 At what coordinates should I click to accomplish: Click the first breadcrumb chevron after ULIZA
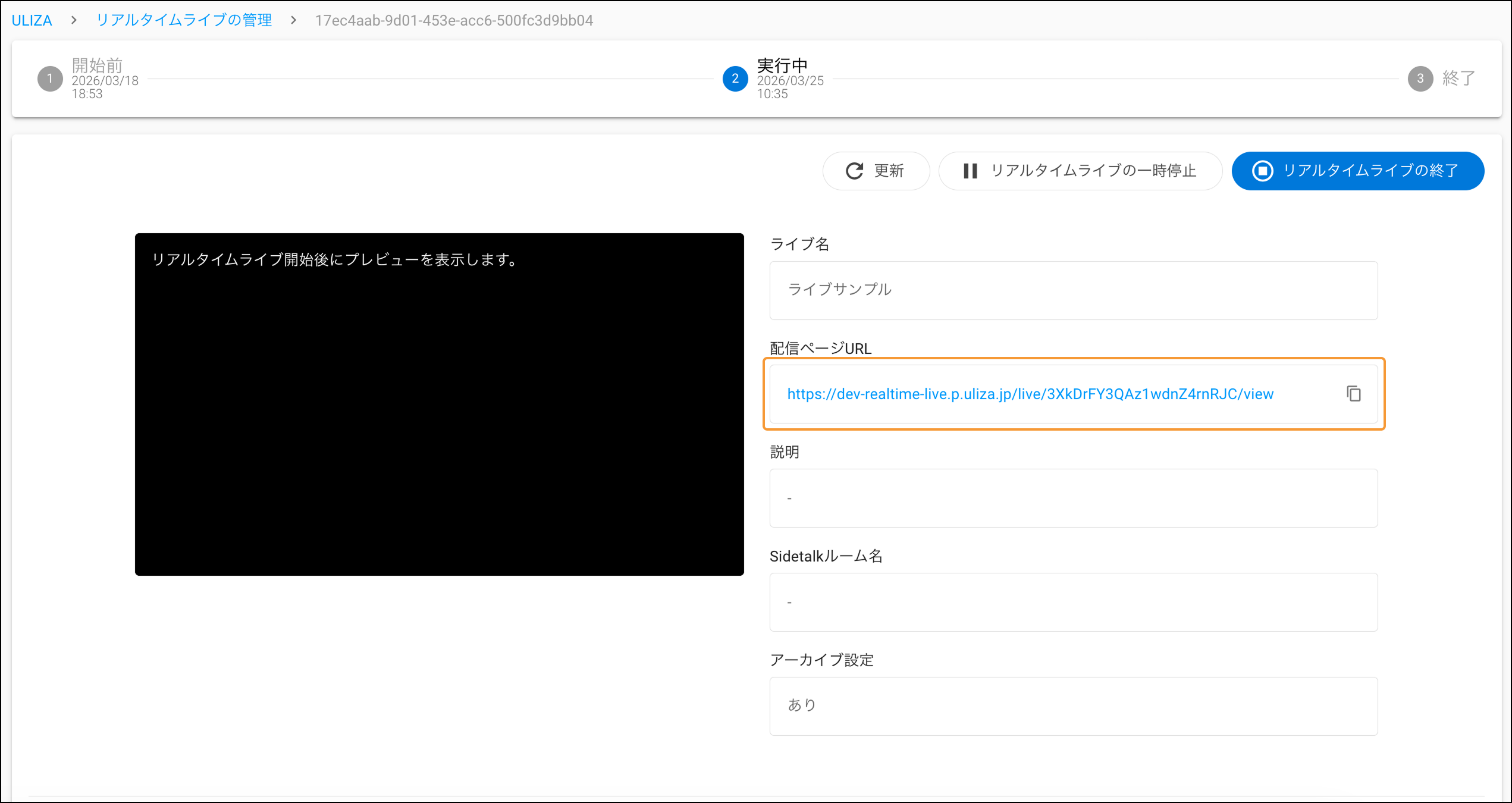point(74,20)
